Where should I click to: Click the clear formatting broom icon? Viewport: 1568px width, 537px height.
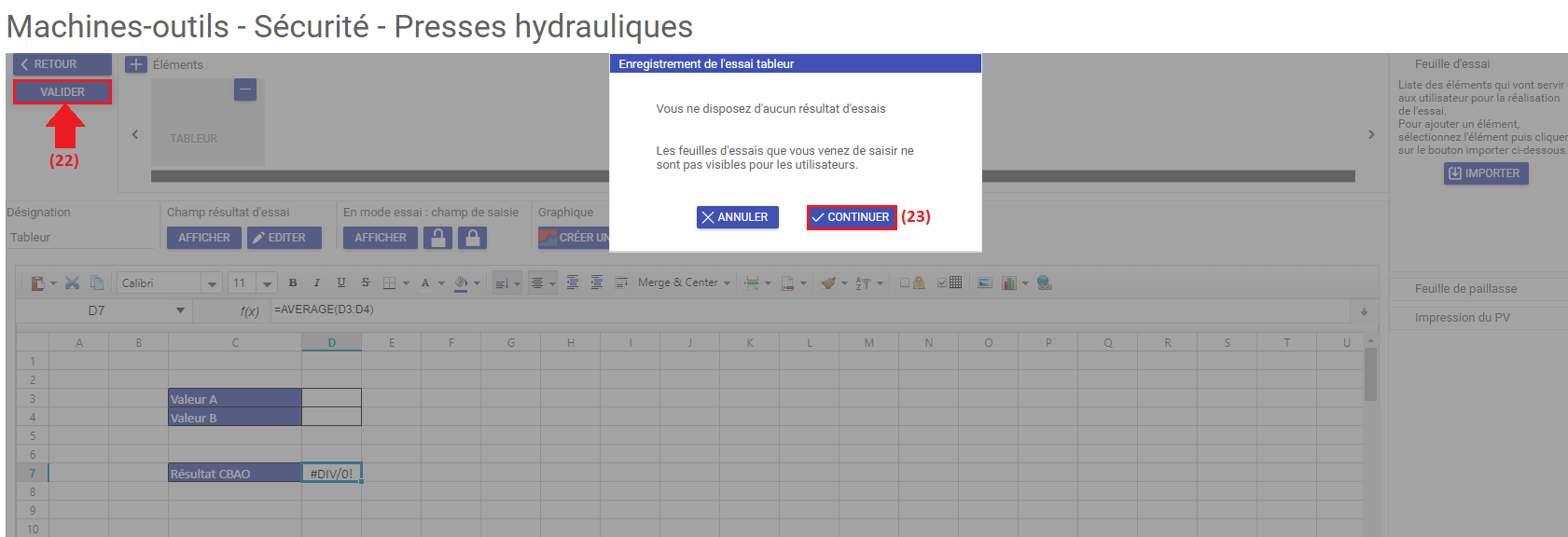[x=828, y=283]
